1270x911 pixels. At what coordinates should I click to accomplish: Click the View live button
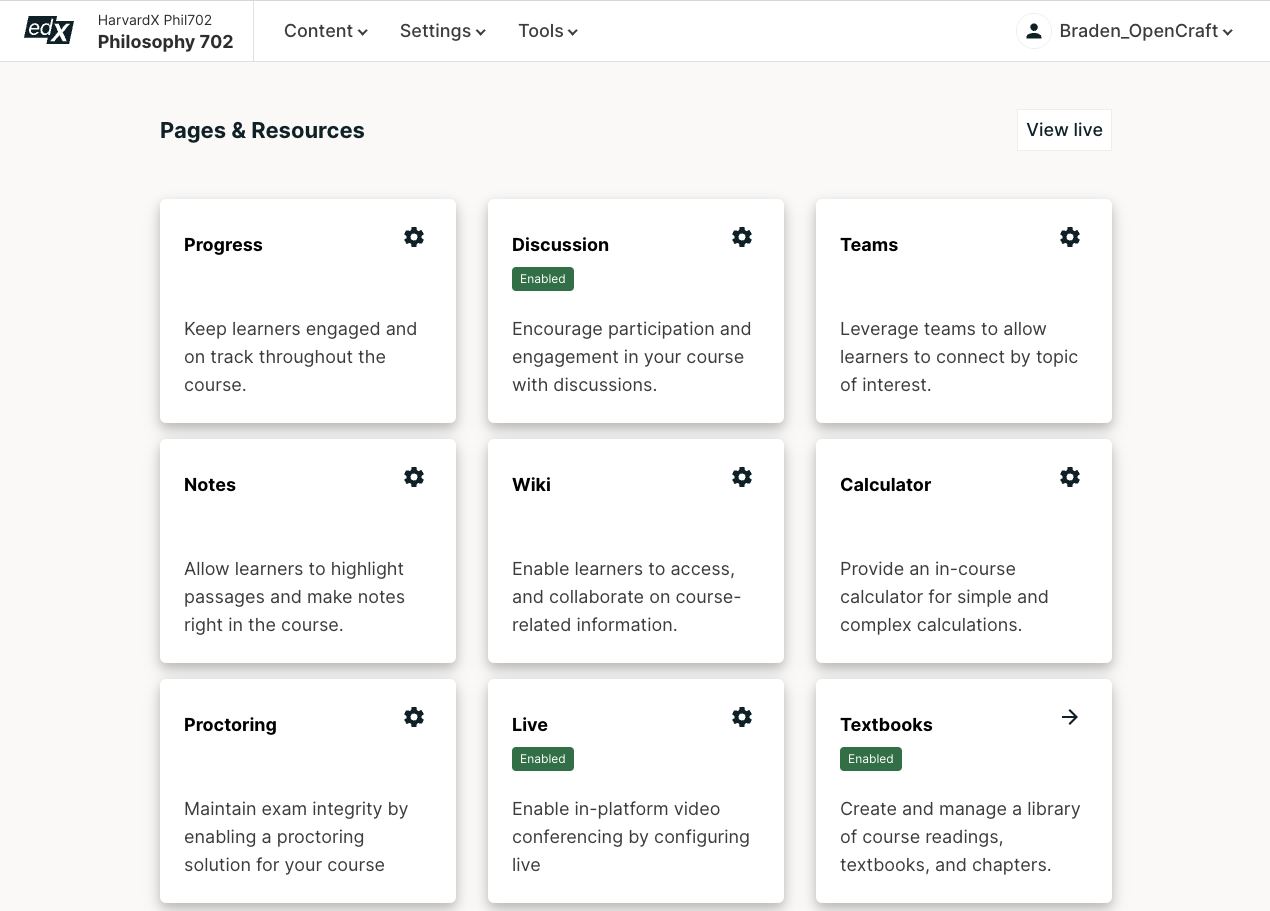point(1063,130)
